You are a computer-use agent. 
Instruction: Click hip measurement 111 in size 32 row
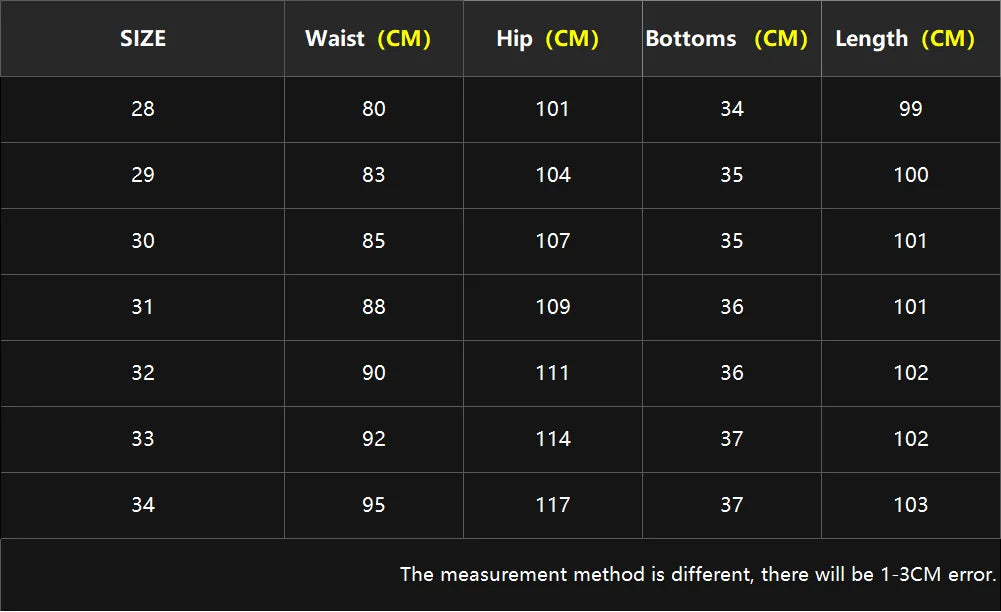point(553,372)
